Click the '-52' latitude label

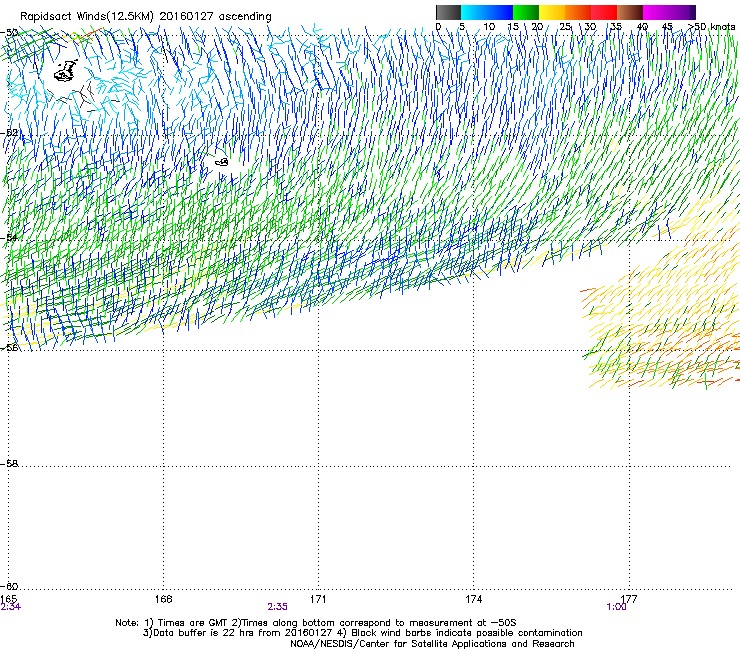[x=9, y=133]
